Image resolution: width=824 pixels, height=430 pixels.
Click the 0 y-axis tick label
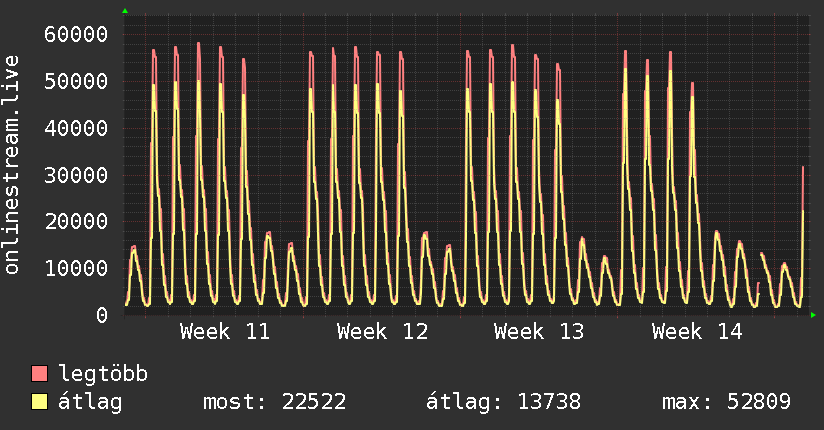click(102, 315)
